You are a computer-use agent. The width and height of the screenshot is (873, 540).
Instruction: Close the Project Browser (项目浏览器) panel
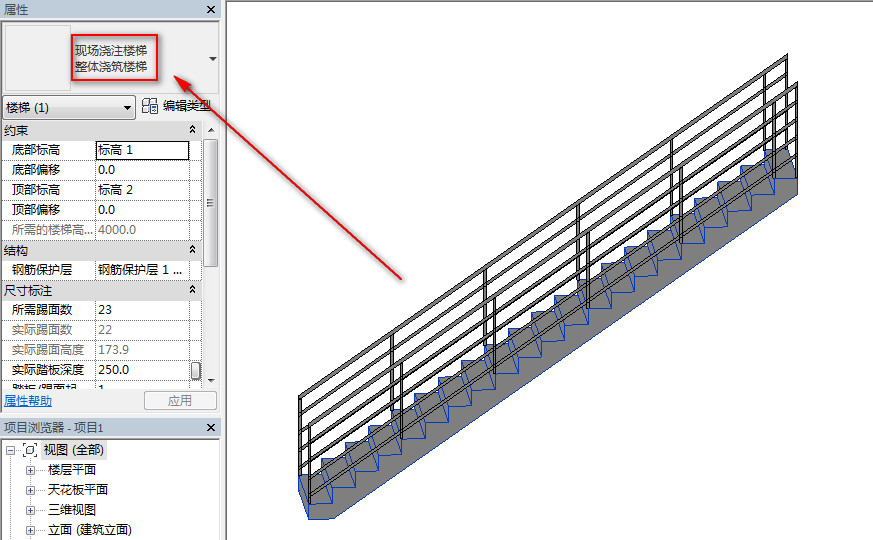tap(210, 428)
